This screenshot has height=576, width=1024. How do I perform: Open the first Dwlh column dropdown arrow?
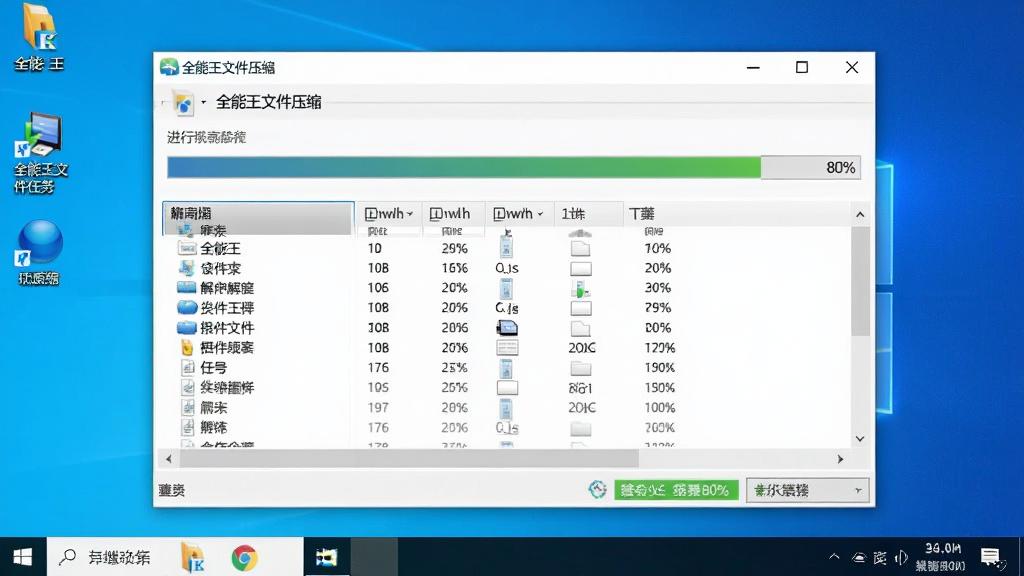click(410, 214)
